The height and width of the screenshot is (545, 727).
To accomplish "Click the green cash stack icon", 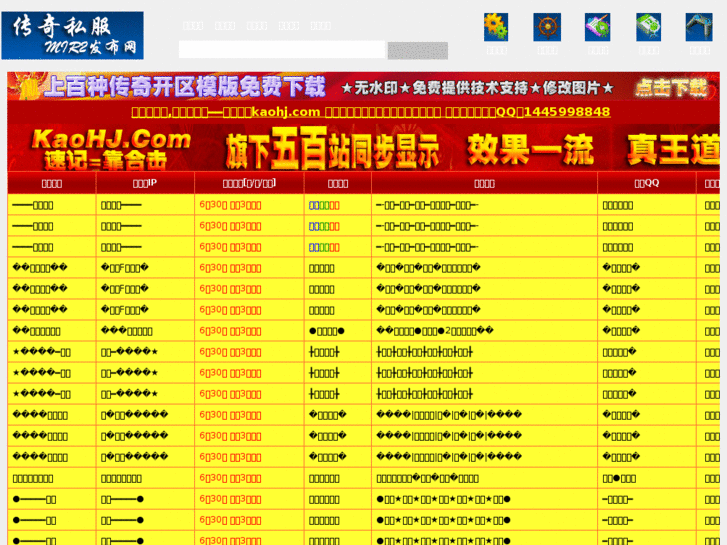I will tap(648, 27).
